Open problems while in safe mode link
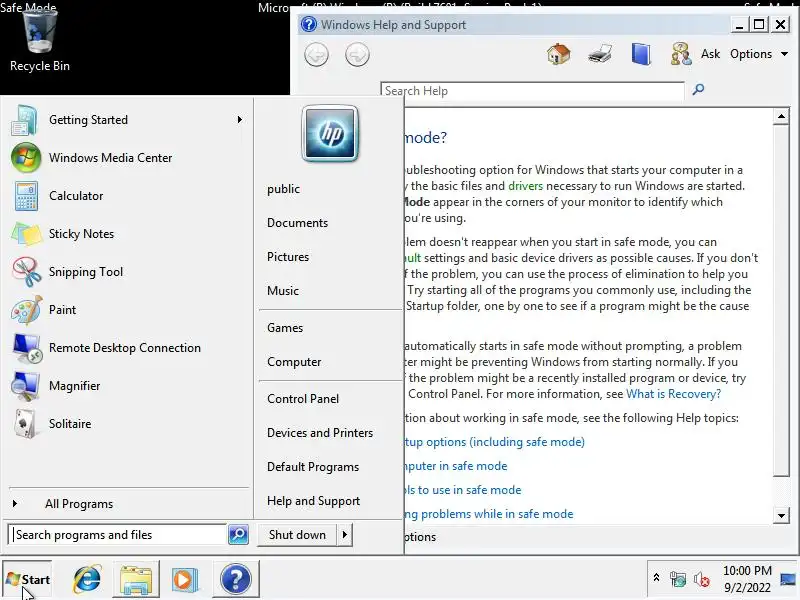 (x=489, y=514)
